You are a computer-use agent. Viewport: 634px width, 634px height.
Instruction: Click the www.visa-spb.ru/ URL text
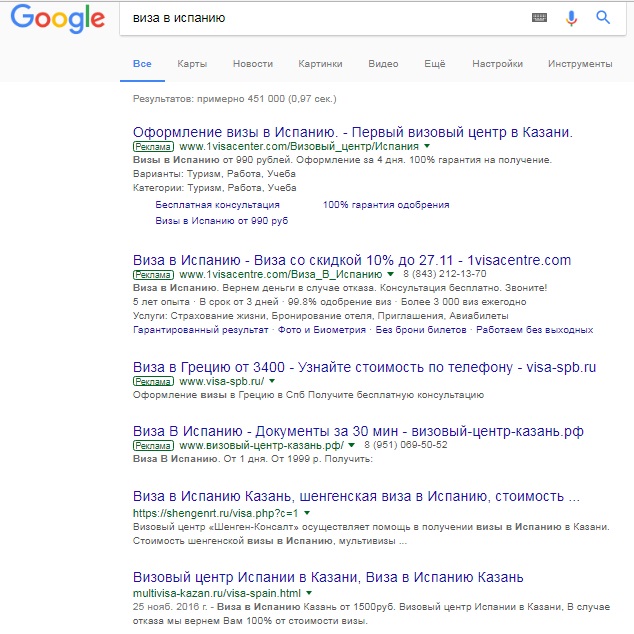(222, 381)
